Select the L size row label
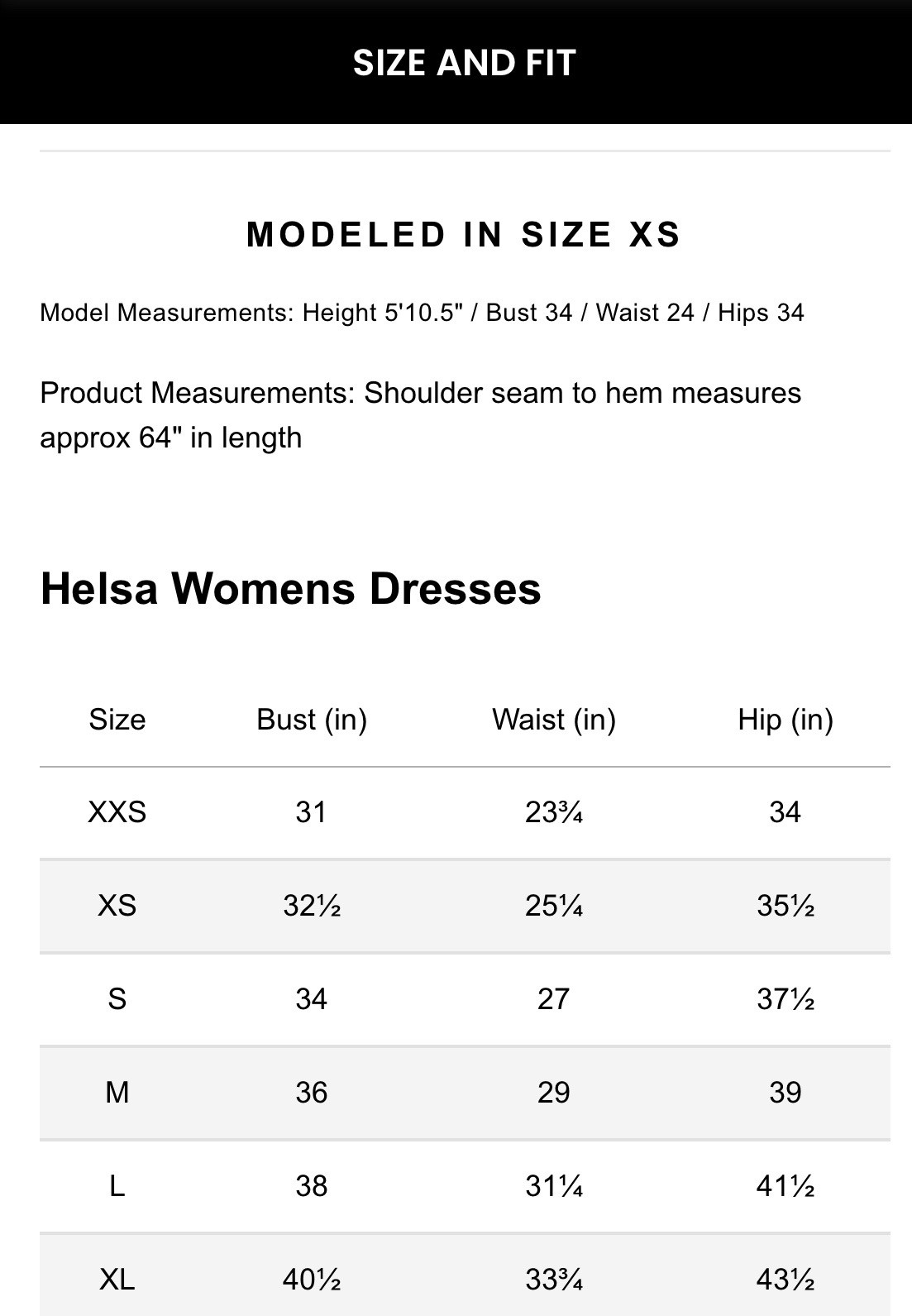The width and height of the screenshot is (912, 1316). [x=117, y=1186]
